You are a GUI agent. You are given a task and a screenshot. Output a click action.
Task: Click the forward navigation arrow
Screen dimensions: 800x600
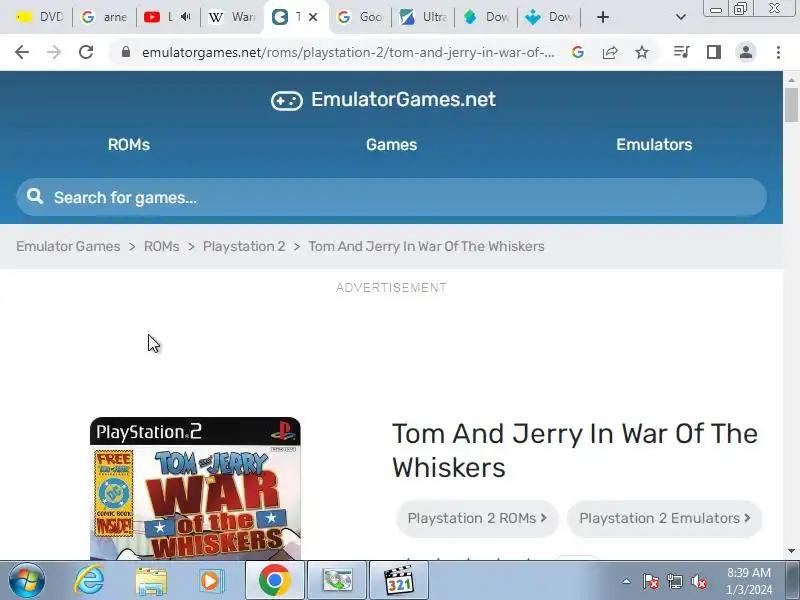(x=54, y=52)
